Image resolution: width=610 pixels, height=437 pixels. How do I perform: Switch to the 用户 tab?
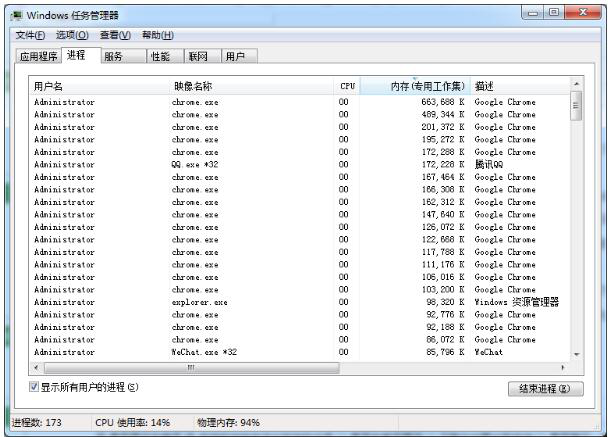pyautogui.click(x=235, y=57)
